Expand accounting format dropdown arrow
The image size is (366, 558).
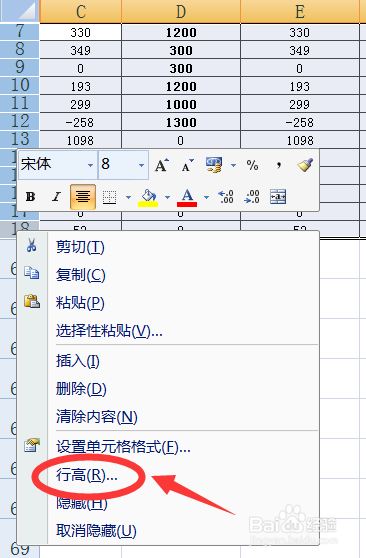pyautogui.click(x=233, y=165)
